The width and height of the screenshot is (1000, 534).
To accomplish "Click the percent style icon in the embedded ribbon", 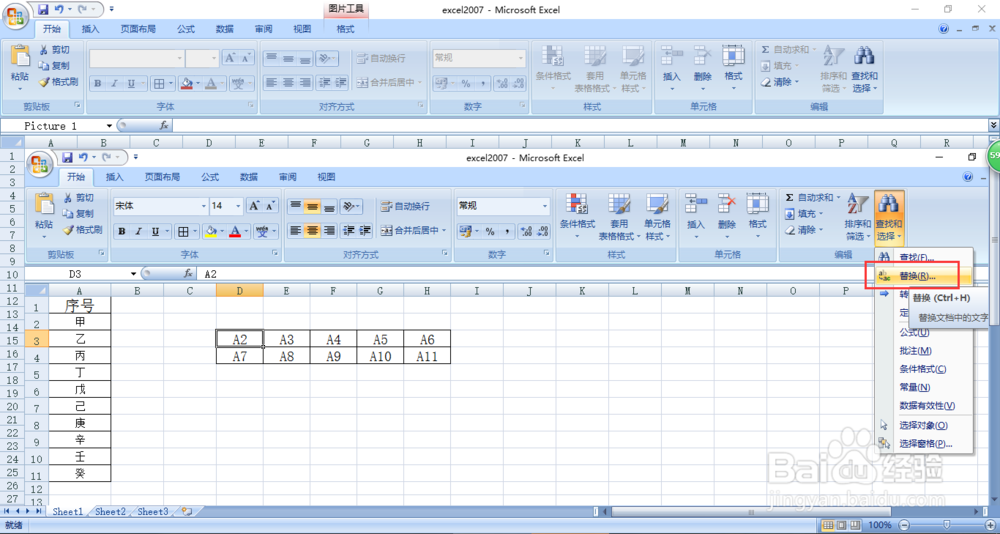I will (490, 231).
